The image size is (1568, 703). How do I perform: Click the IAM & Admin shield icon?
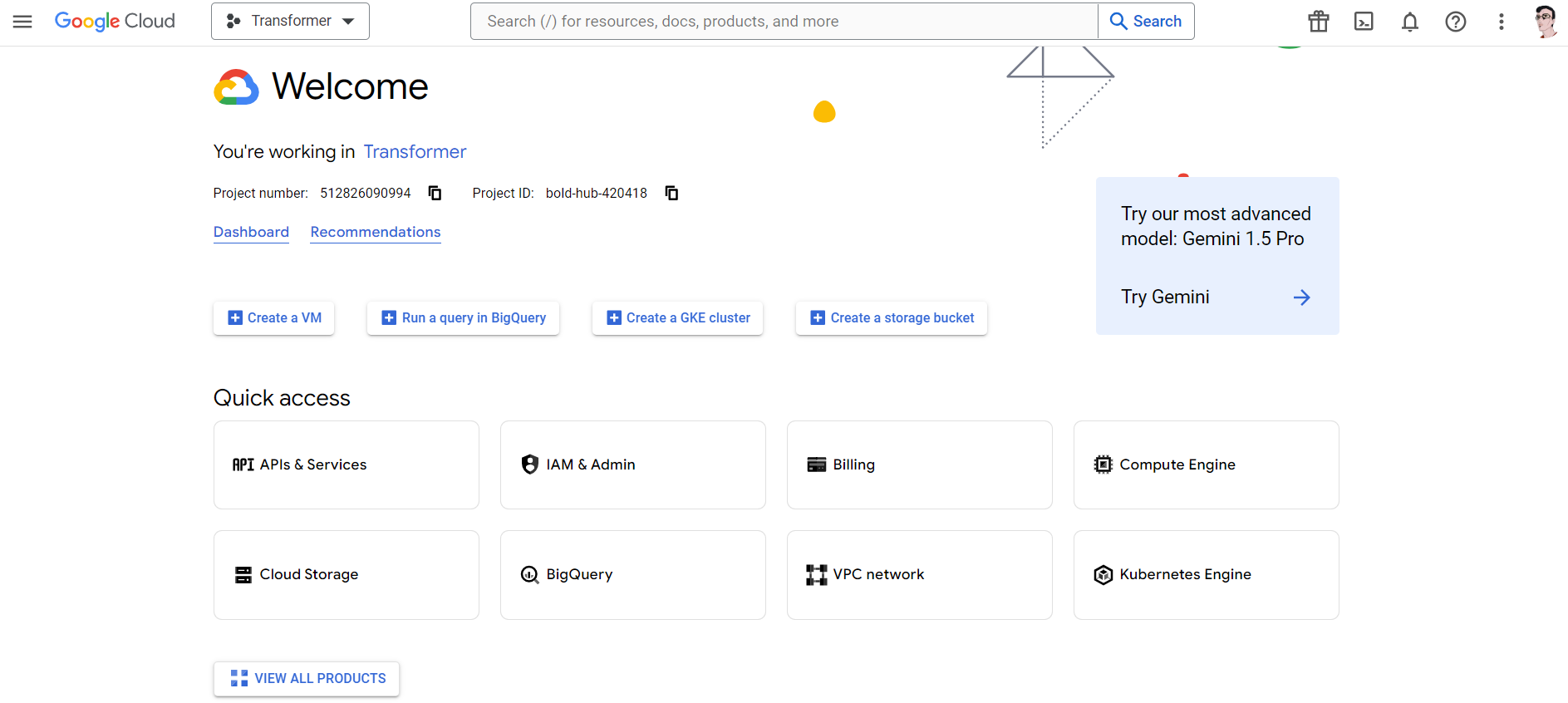[529, 465]
